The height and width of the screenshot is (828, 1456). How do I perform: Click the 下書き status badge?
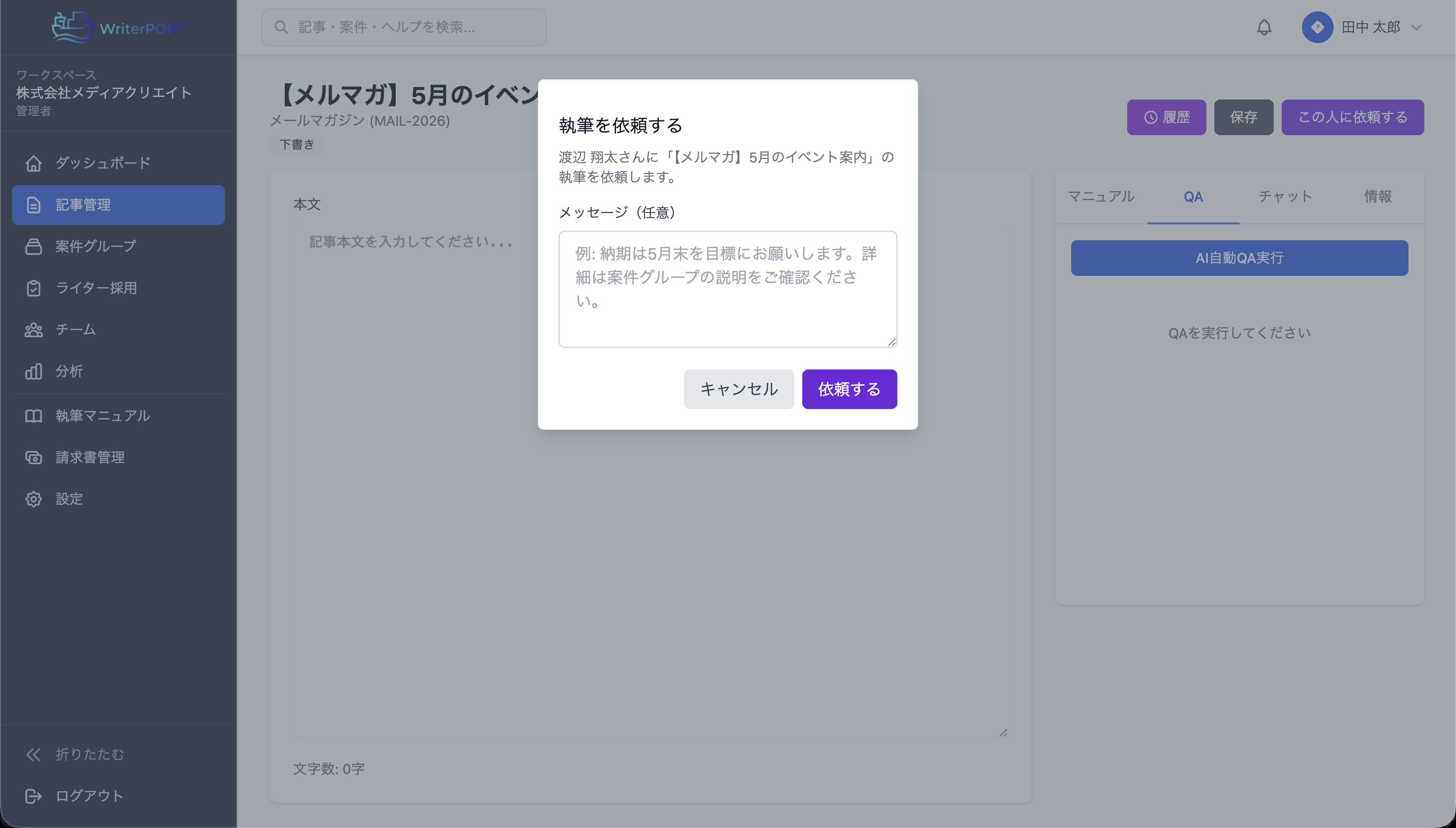pyautogui.click(x=297, y=145)
